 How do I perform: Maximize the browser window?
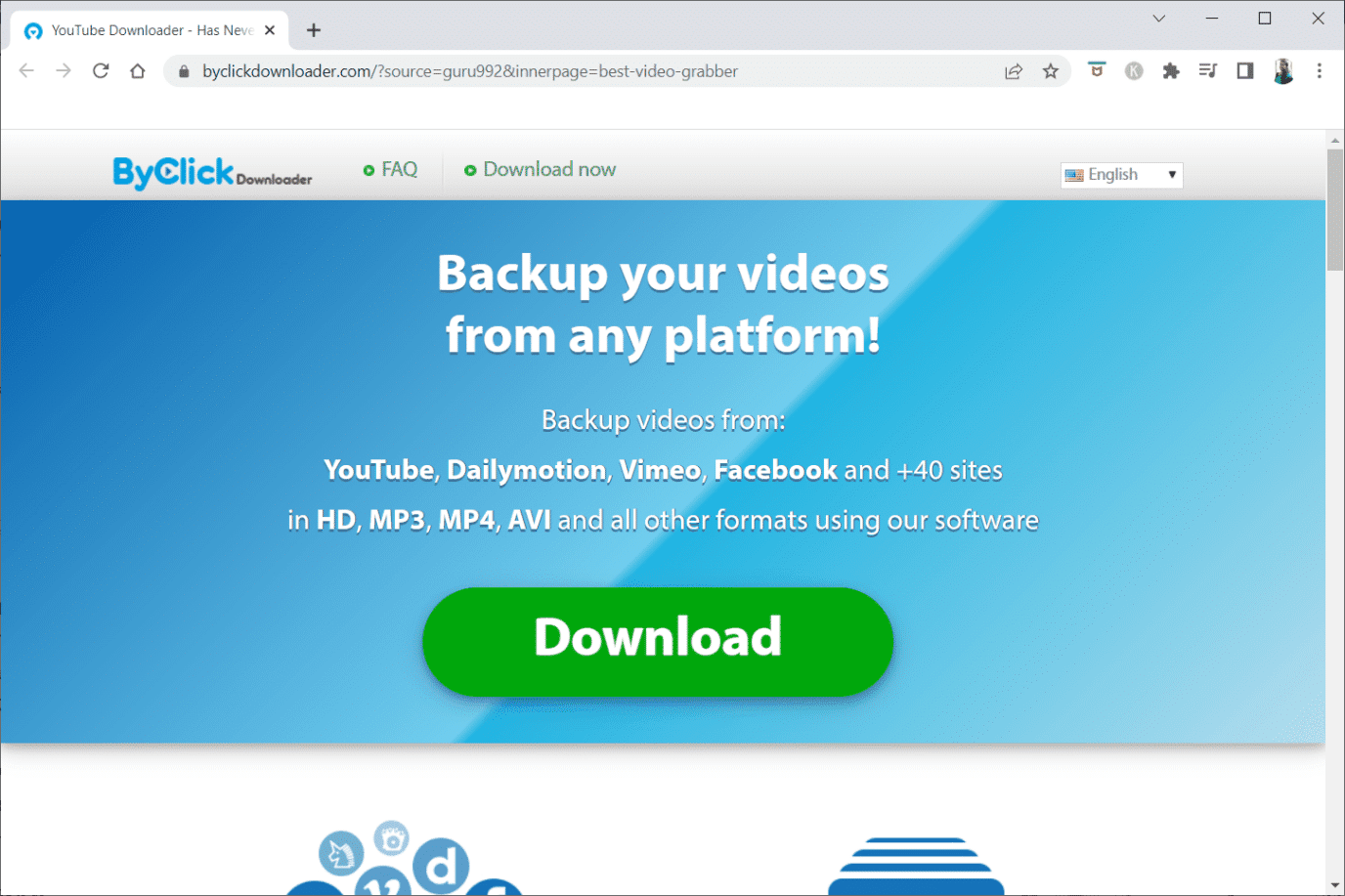click(x=1265, y=19)
